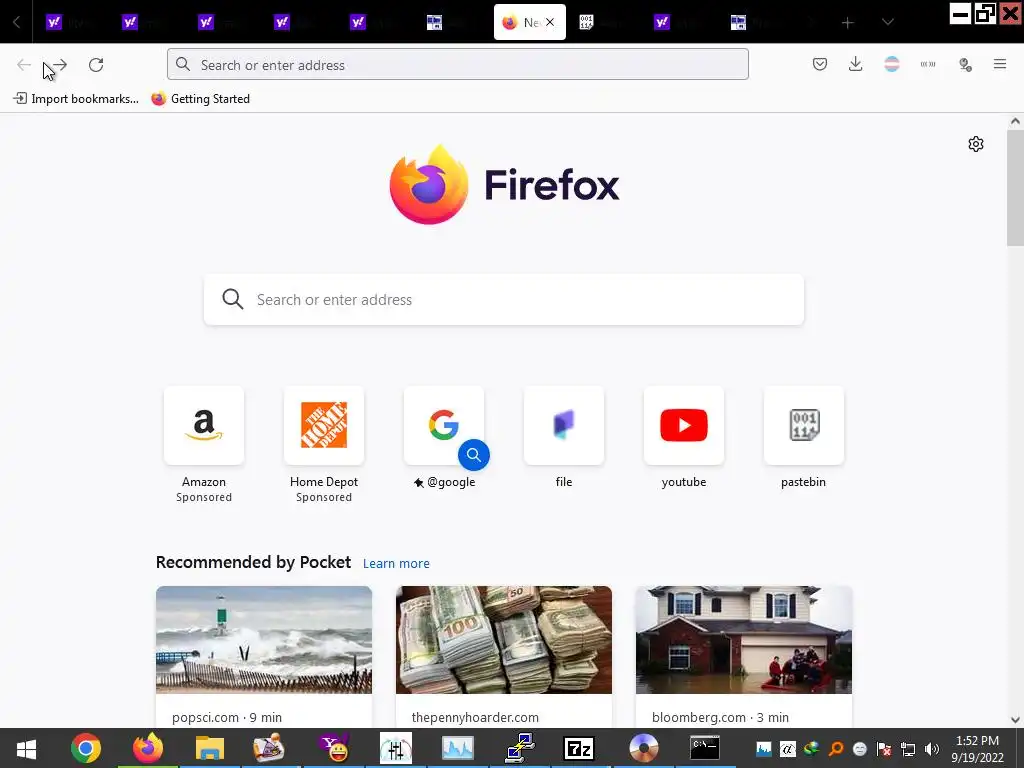The height and width of the screenshot is (768, 1024).
Task: Click the 'Recommended by Pocket' heading
Action: (253, 562)
